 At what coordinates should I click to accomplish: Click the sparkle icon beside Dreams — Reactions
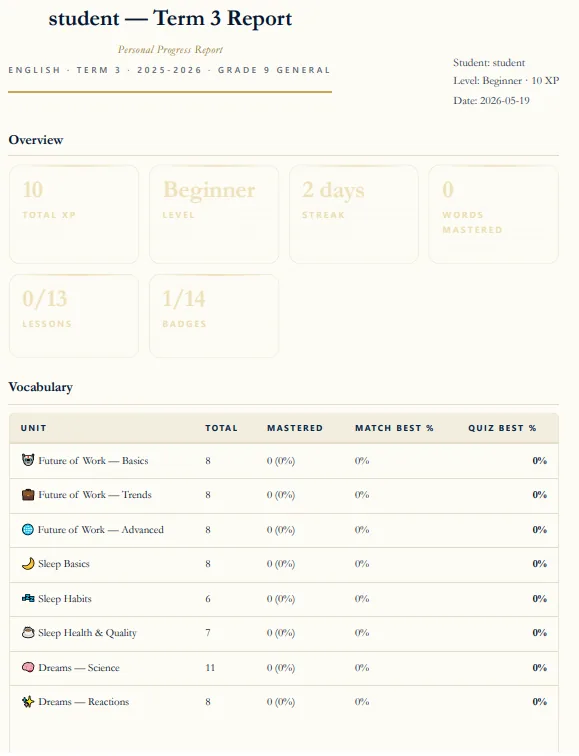point(28,702)
